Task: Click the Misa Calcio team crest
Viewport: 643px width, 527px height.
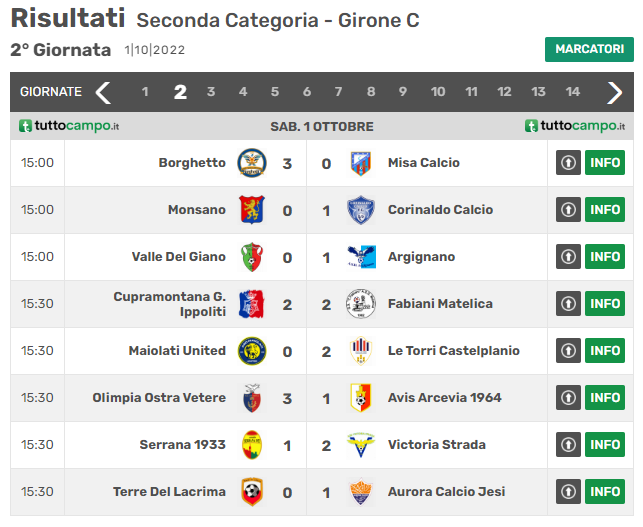Action: pos(361,163)
